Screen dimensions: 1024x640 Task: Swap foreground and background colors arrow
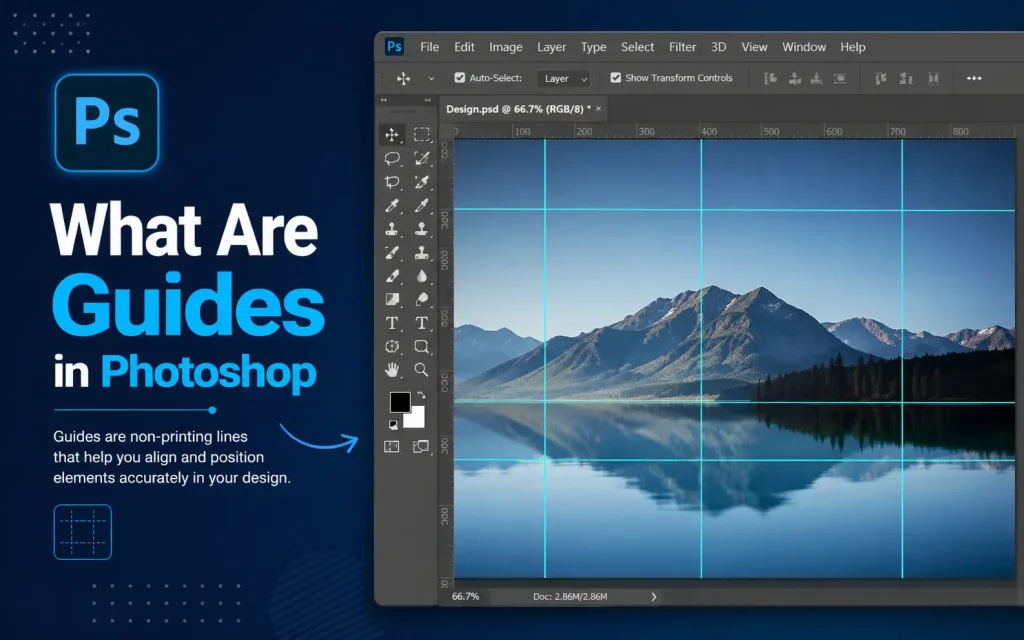(421, 395)
